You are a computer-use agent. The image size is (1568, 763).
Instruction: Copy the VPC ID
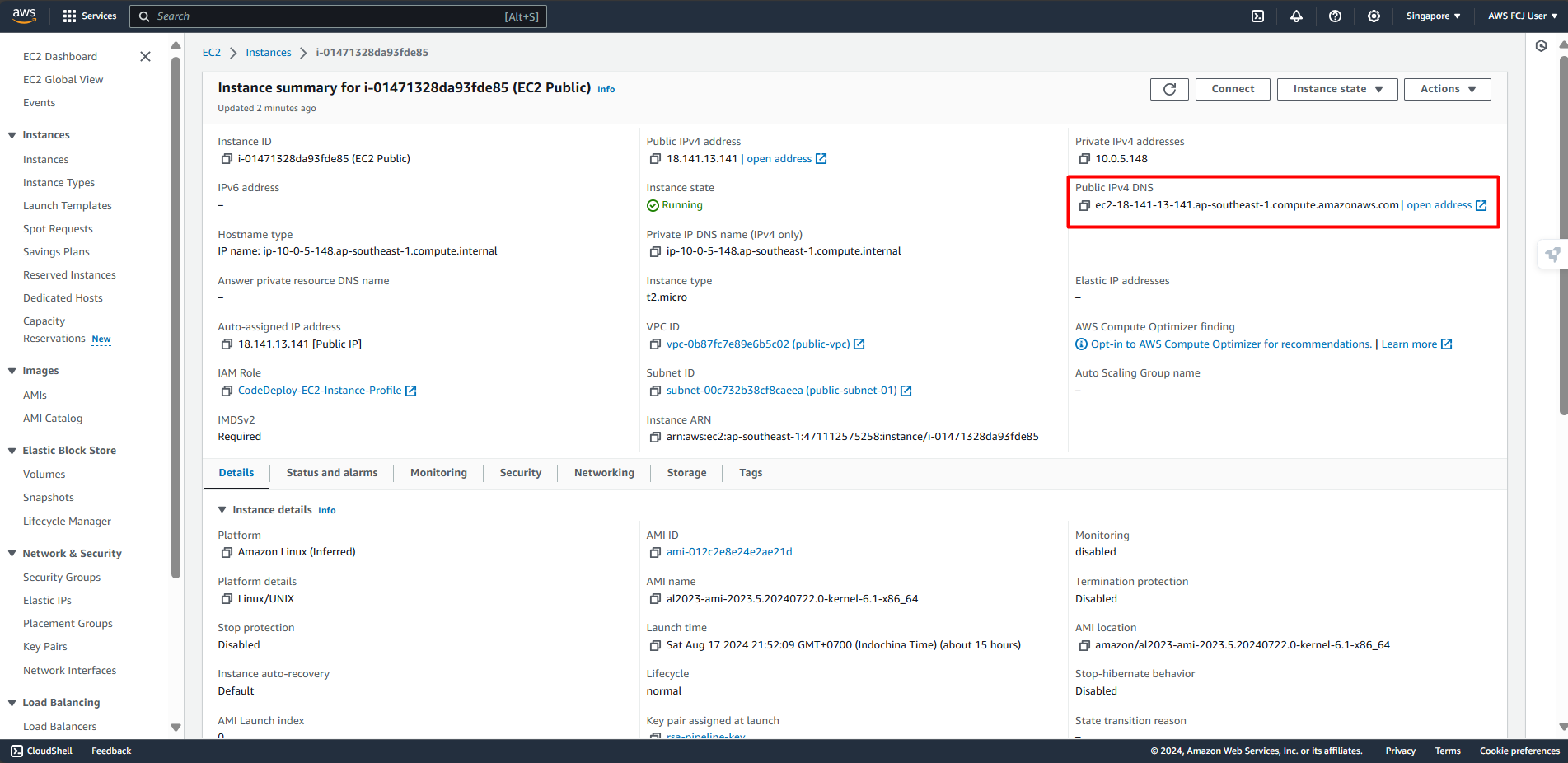[x=655, y=344]
